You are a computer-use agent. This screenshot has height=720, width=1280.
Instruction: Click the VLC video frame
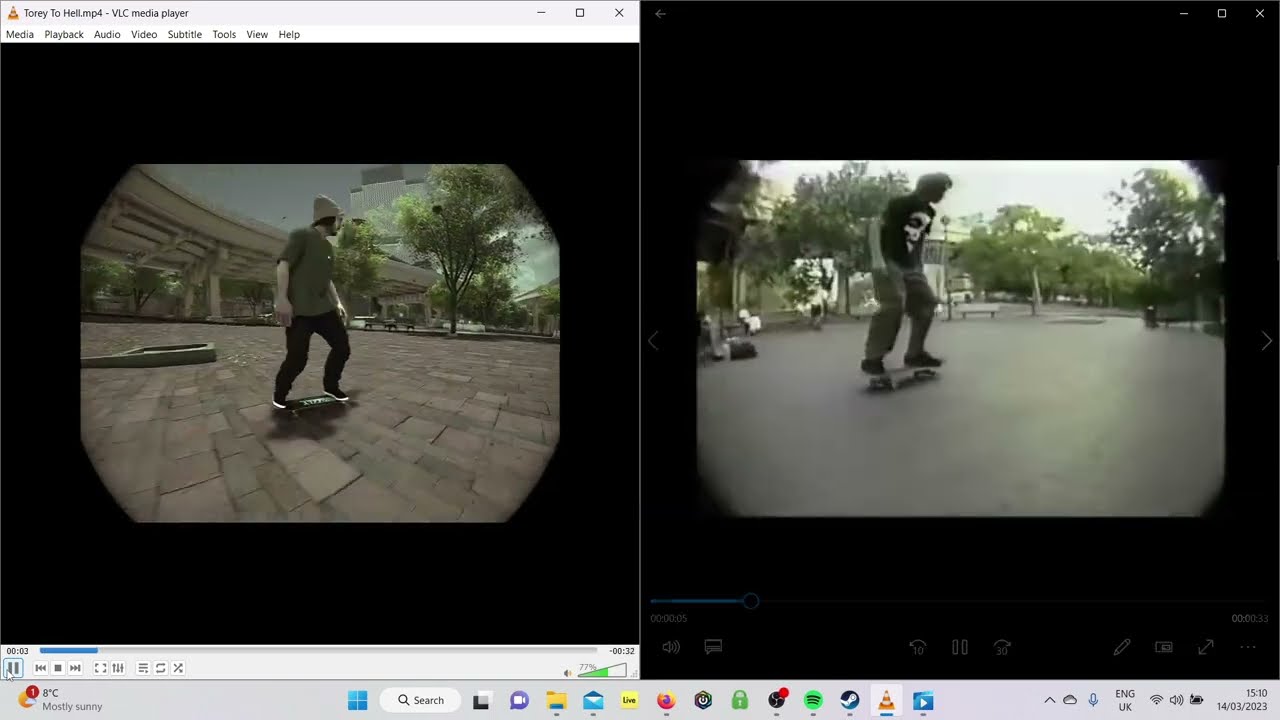pos(320,343)
